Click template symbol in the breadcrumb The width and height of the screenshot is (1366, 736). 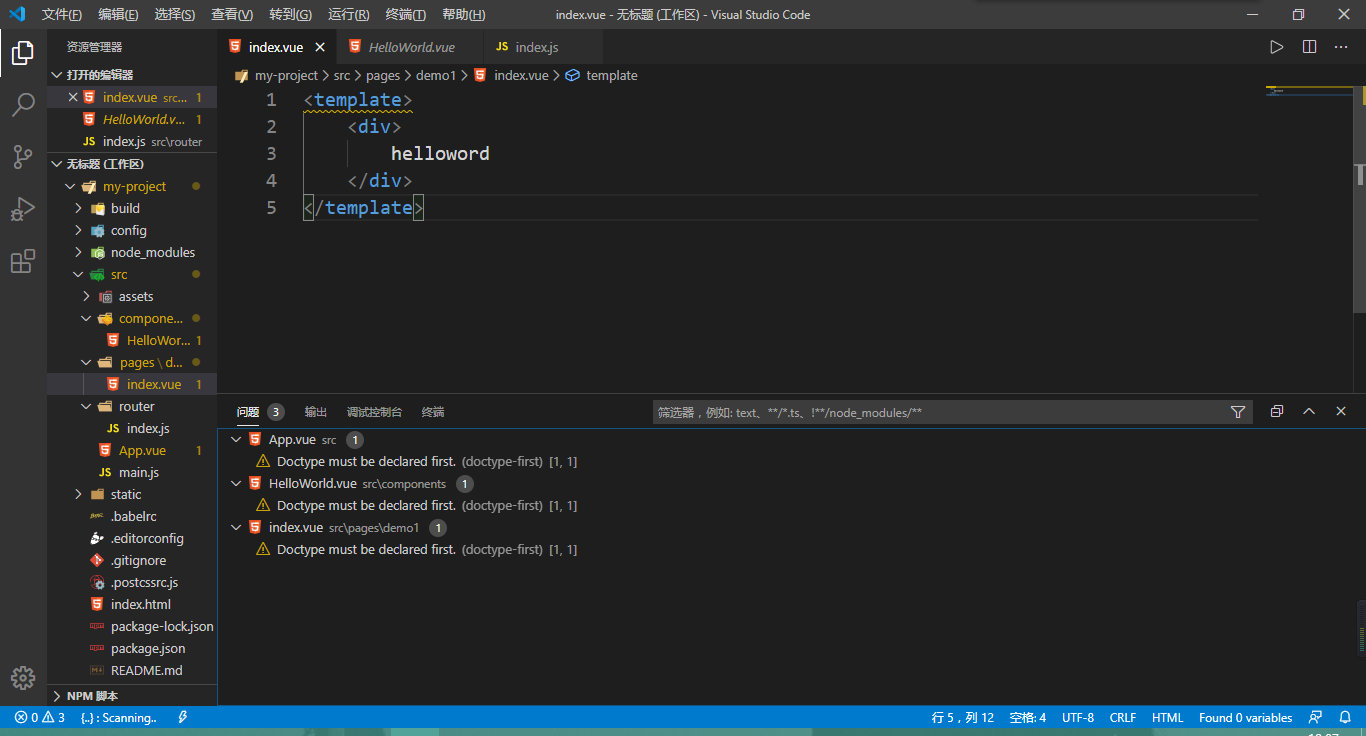click(611, 75)
